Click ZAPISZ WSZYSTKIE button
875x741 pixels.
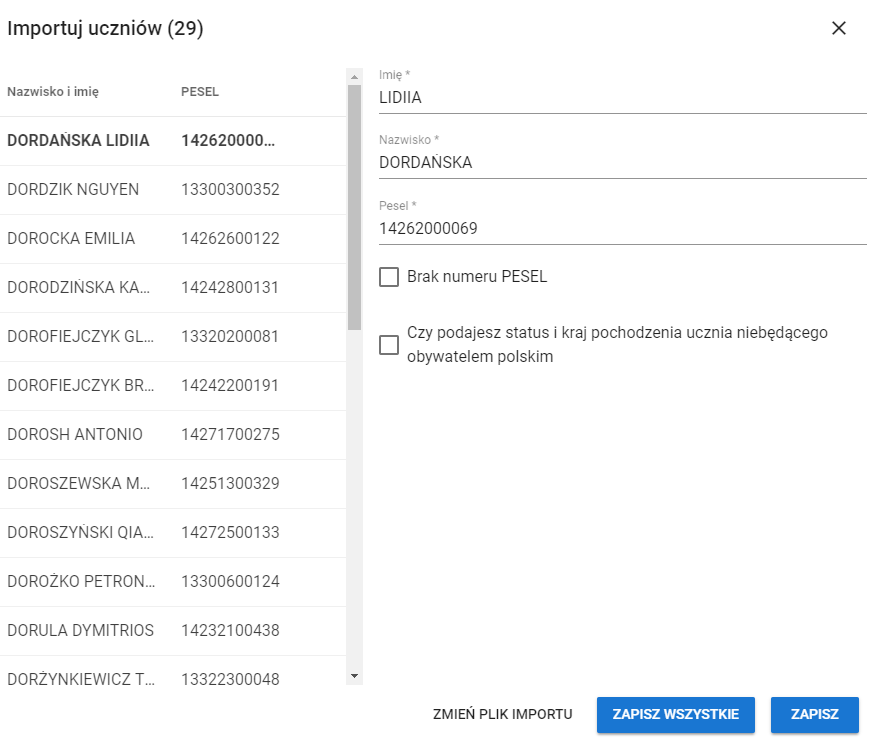[x=675, y=715]
